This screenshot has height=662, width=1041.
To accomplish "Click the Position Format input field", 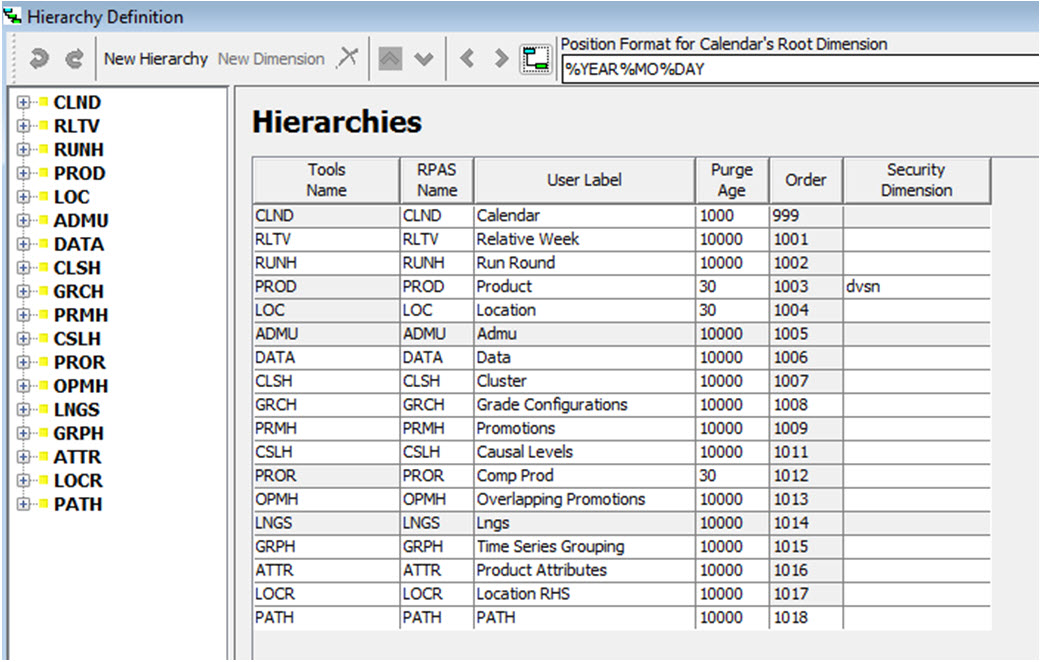I will [800, 70].
